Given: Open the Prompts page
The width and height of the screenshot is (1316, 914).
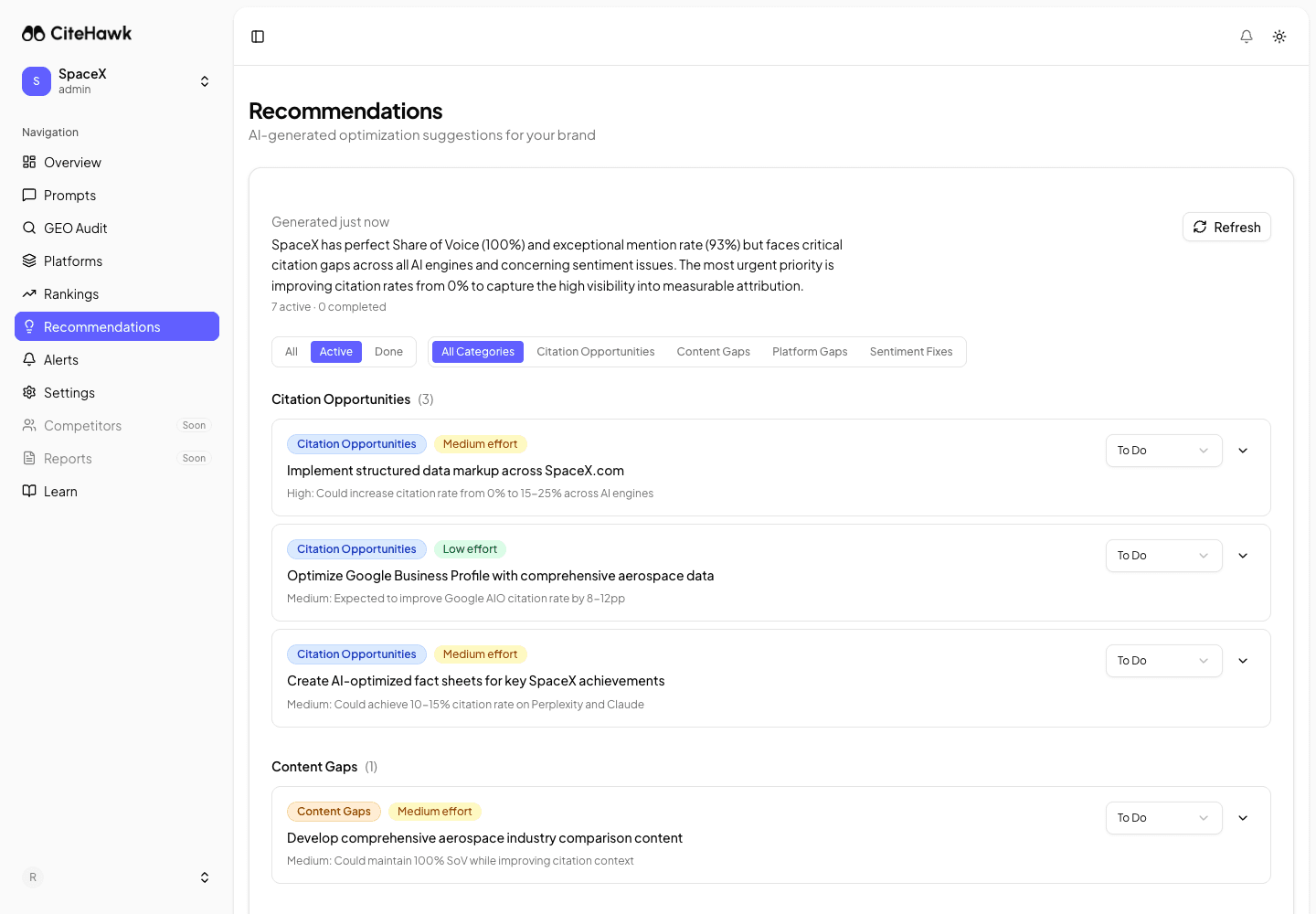Looking at the screenshot, I should click(x=117, y=195).
